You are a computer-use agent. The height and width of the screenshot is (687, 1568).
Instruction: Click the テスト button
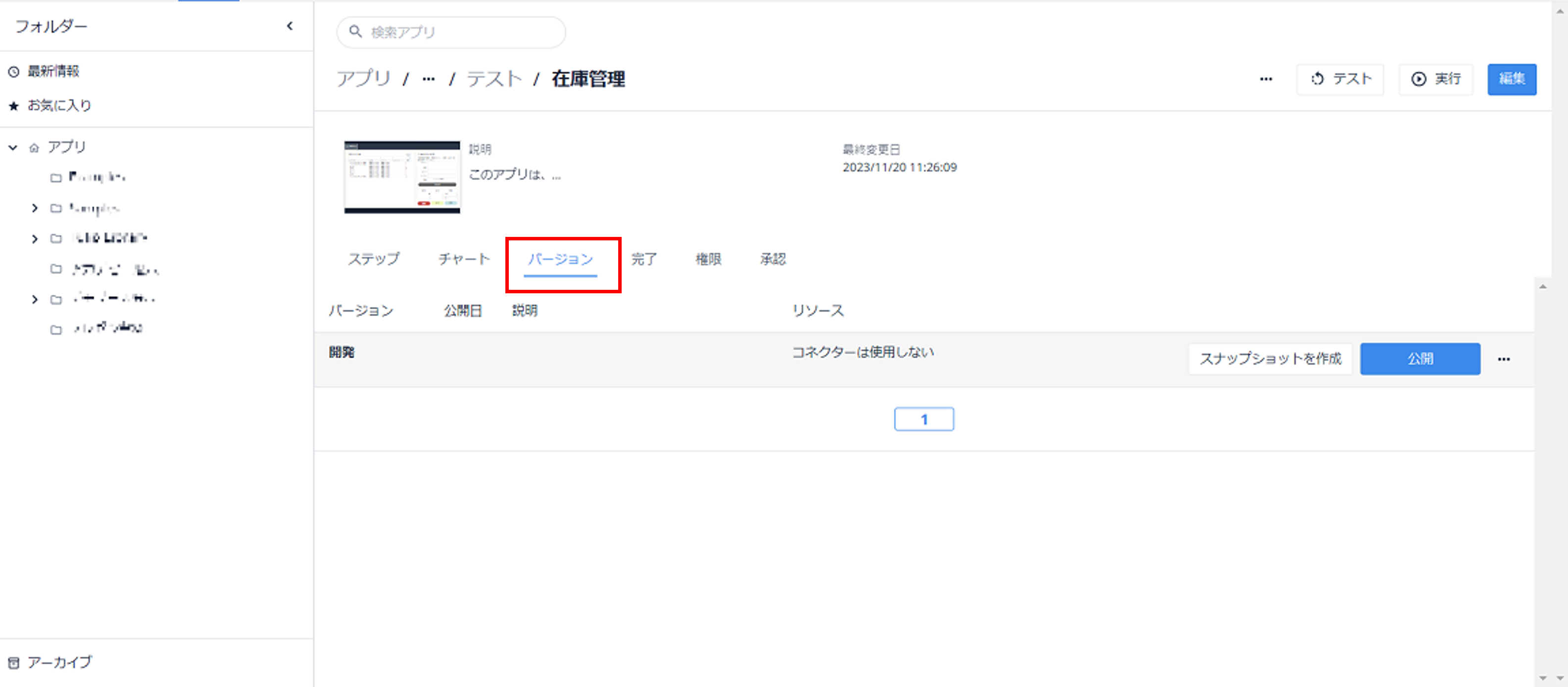(1340, 79)
